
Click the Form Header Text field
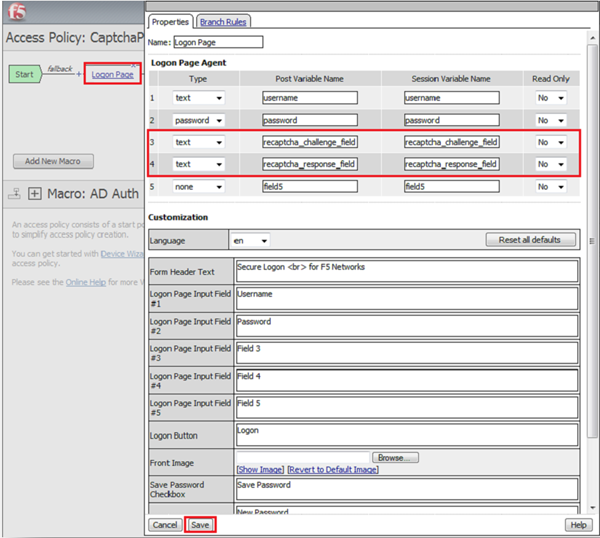[x=406, y=271]
